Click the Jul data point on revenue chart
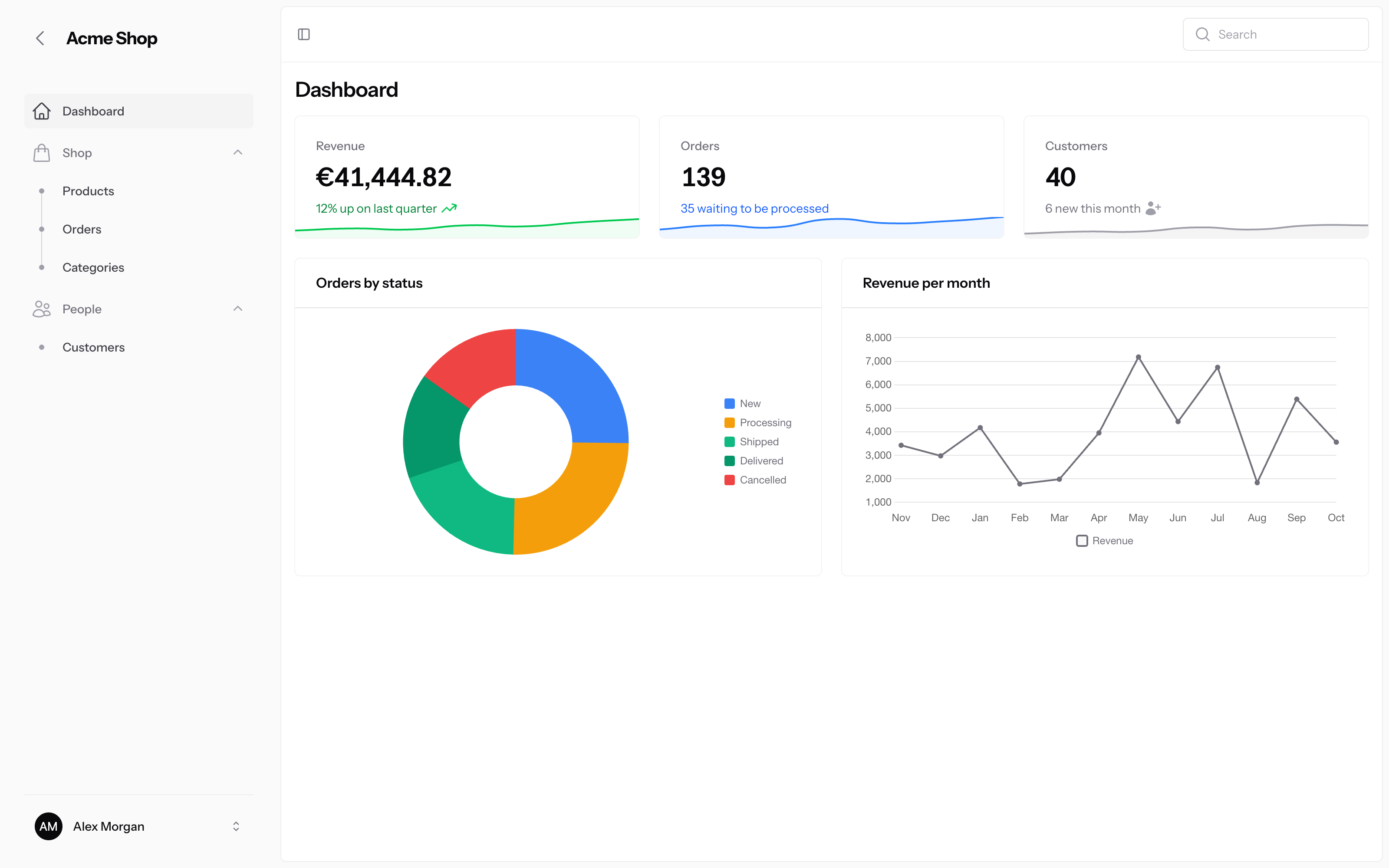Image resolution: width=1389 pixels, height=868 pixels. [x=1218, y=368]
